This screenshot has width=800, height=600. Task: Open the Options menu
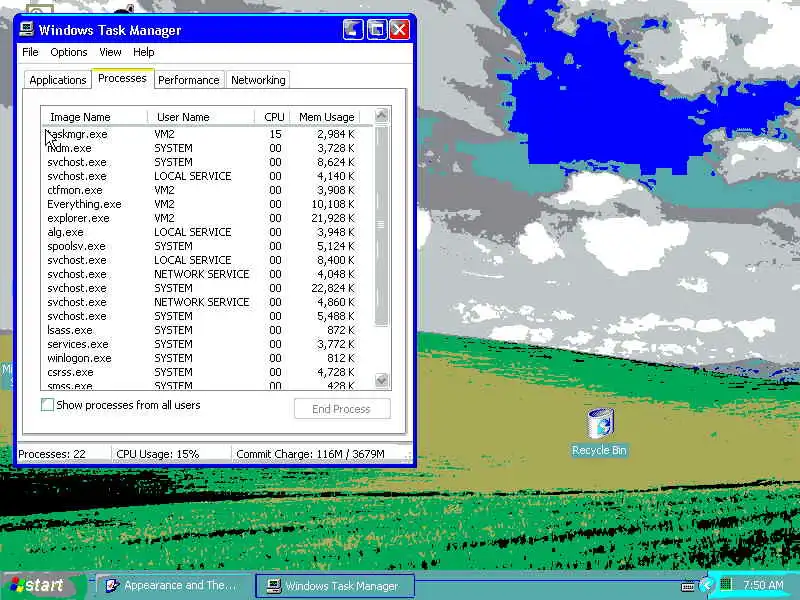point(68,52)
